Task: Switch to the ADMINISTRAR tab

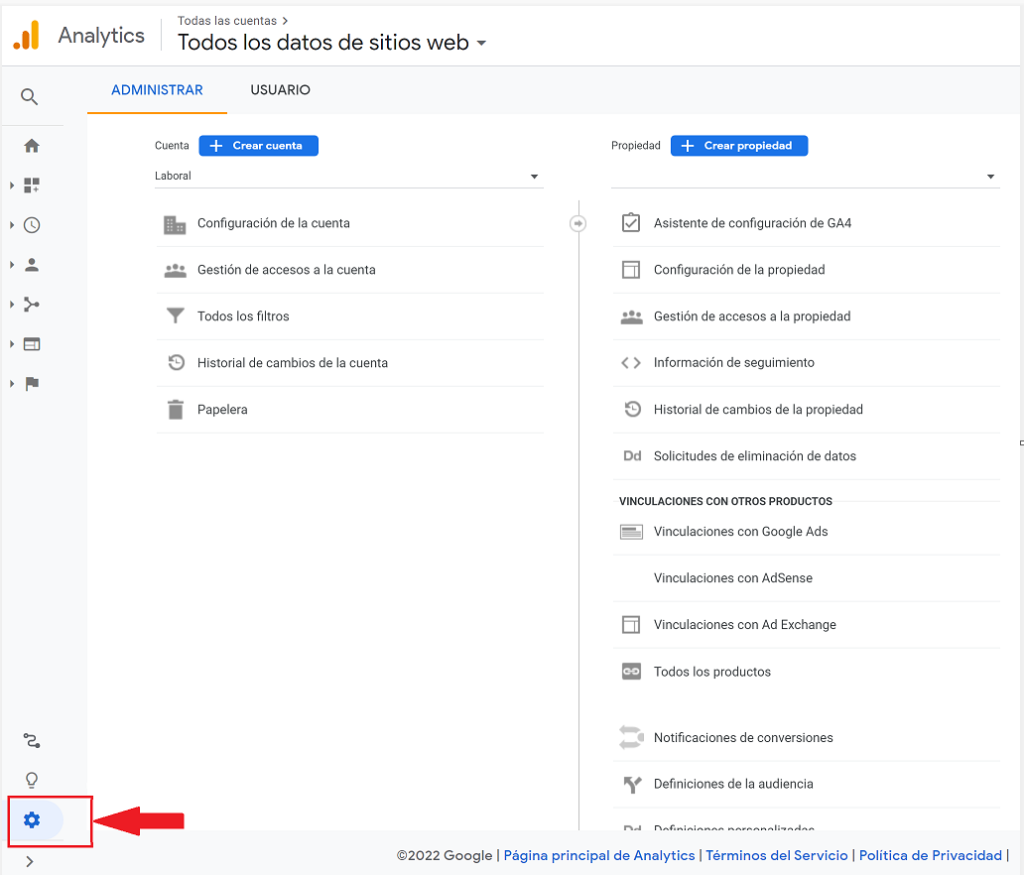Action: [x=157, y=90]
